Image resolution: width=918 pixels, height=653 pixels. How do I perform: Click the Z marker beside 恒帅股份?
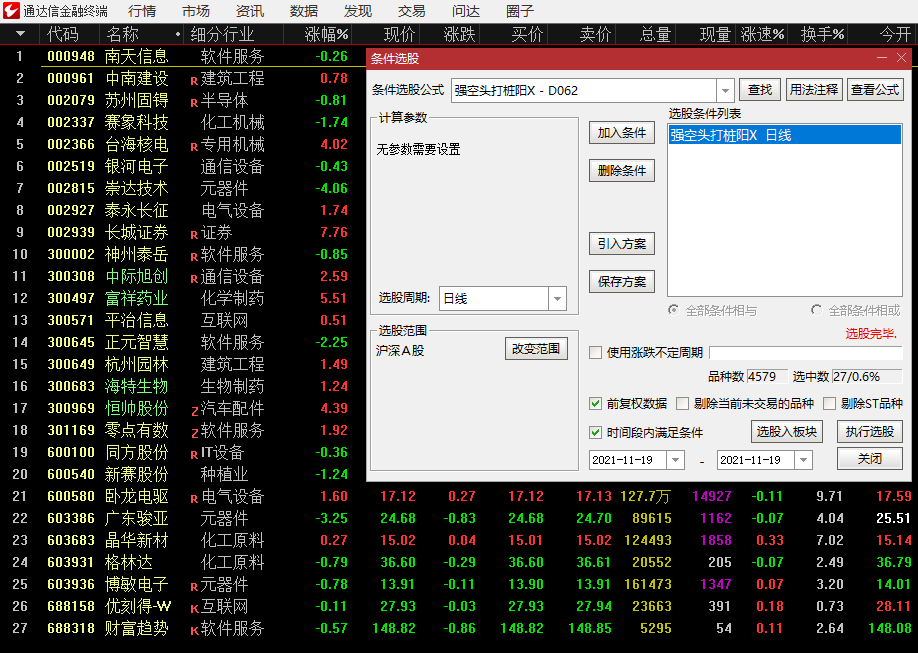194,409
